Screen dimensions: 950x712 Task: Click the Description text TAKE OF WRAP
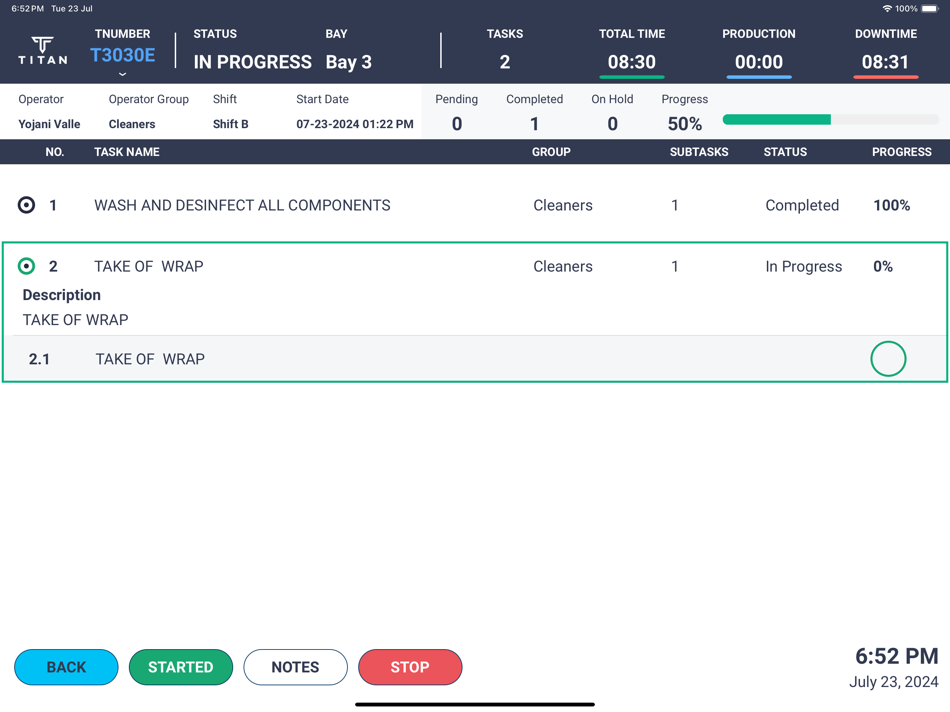click(x=75, y=320)
